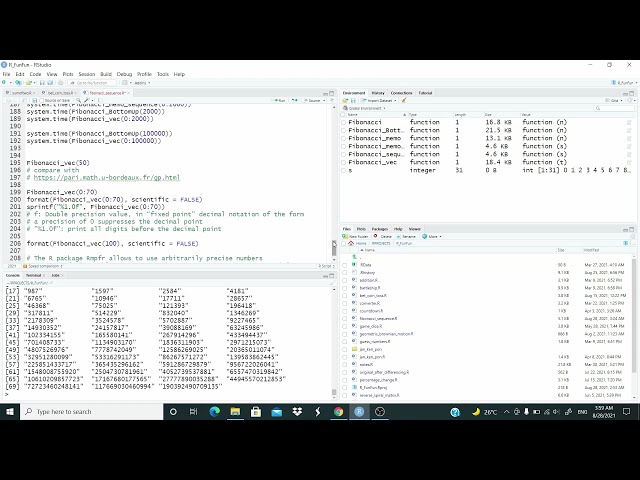Open the fibonacci_sequence.R file in Files pane
The width and height of the screenshot is (640, 480).
point(378,318)
